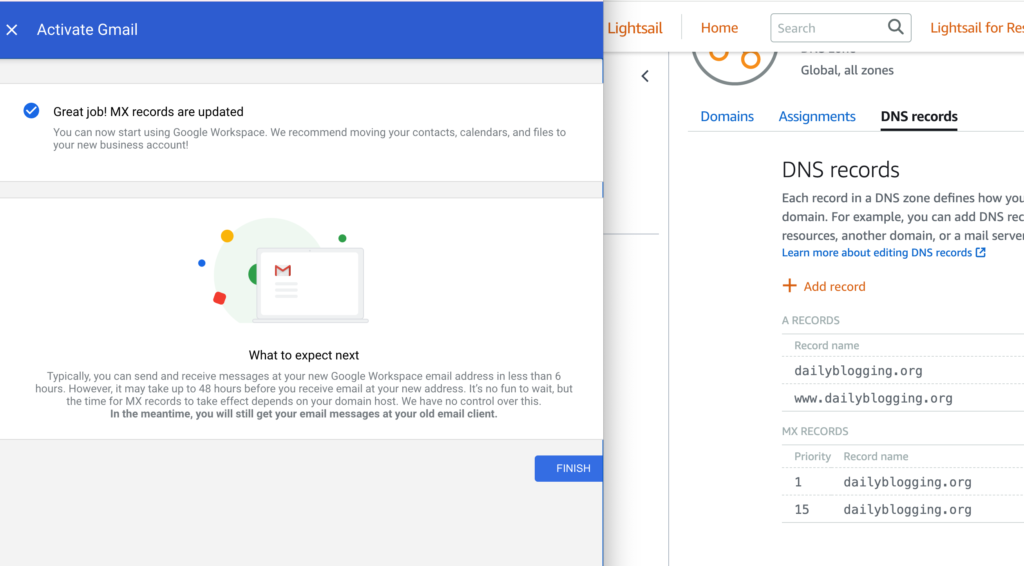1024x566 pixels.
Task: Open Learn more about editing DNS records
Action: [x=877, y=253]
